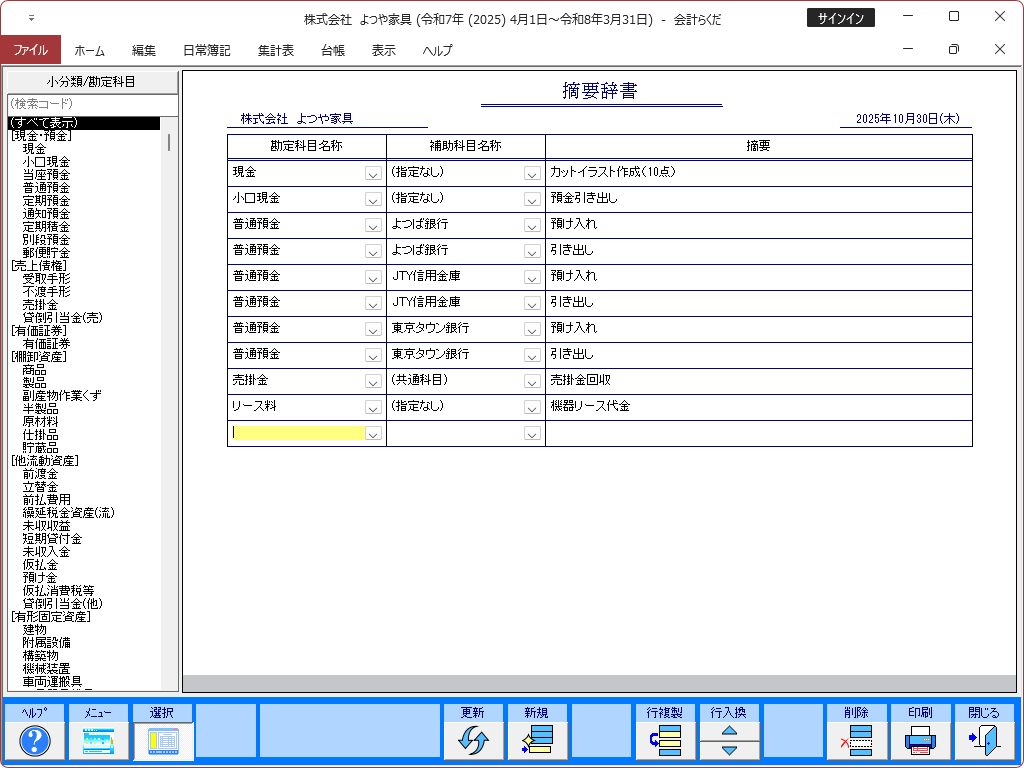The height and width of the screenshot is (768, 1024).
Task: Open the 集計表 menu
Action: 275,50
